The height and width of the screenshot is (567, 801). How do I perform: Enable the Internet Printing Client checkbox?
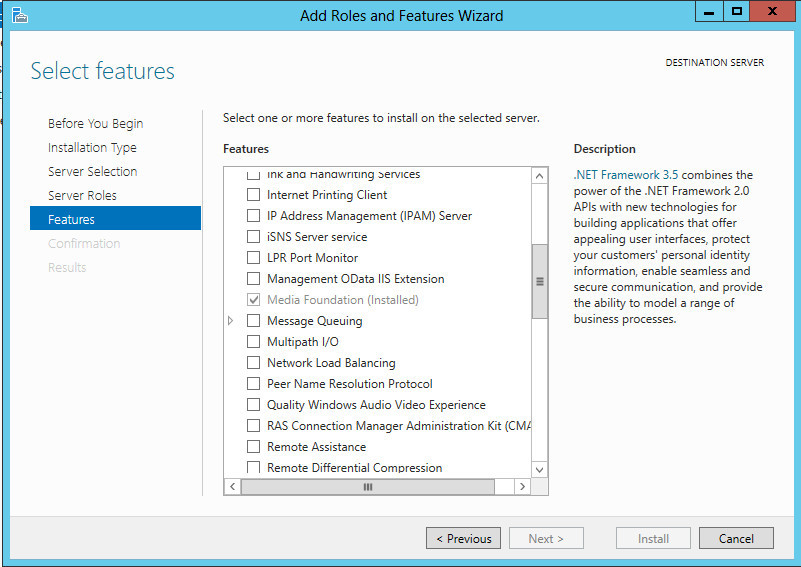(253, 195)
